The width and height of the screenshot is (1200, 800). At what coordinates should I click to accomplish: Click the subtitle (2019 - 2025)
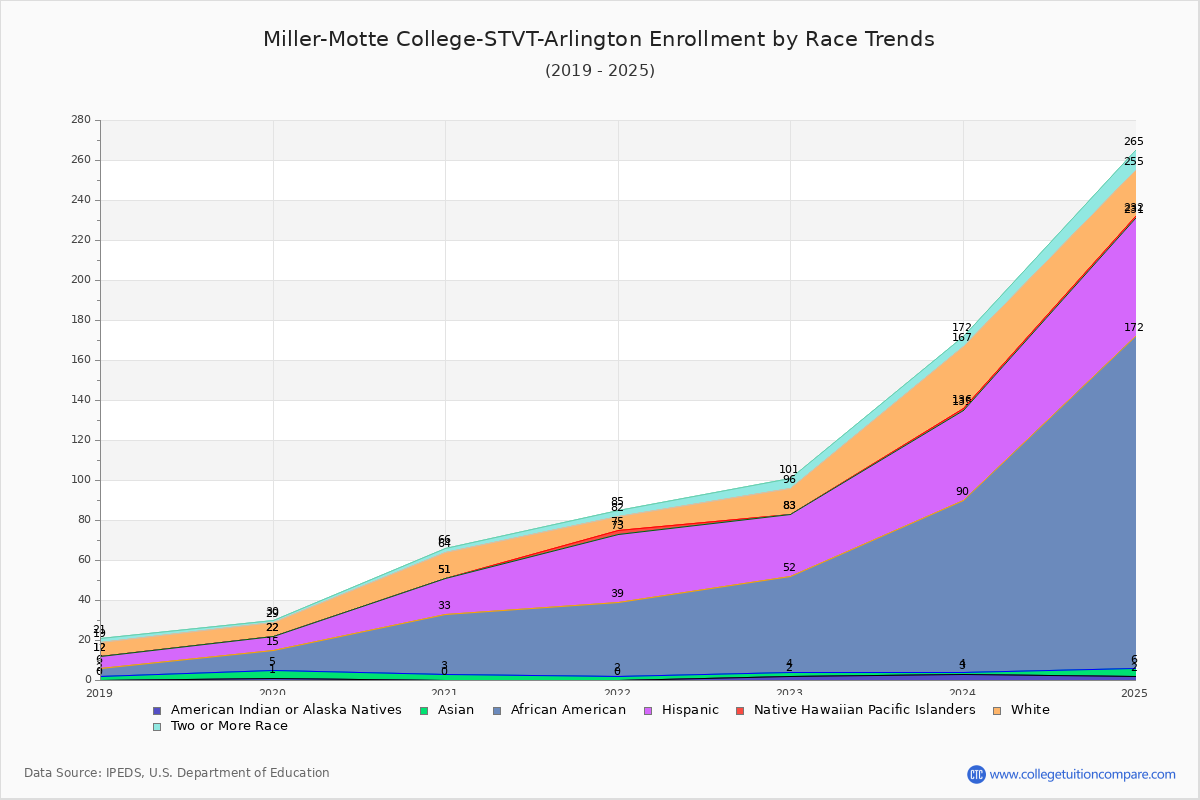pos(600,70)
